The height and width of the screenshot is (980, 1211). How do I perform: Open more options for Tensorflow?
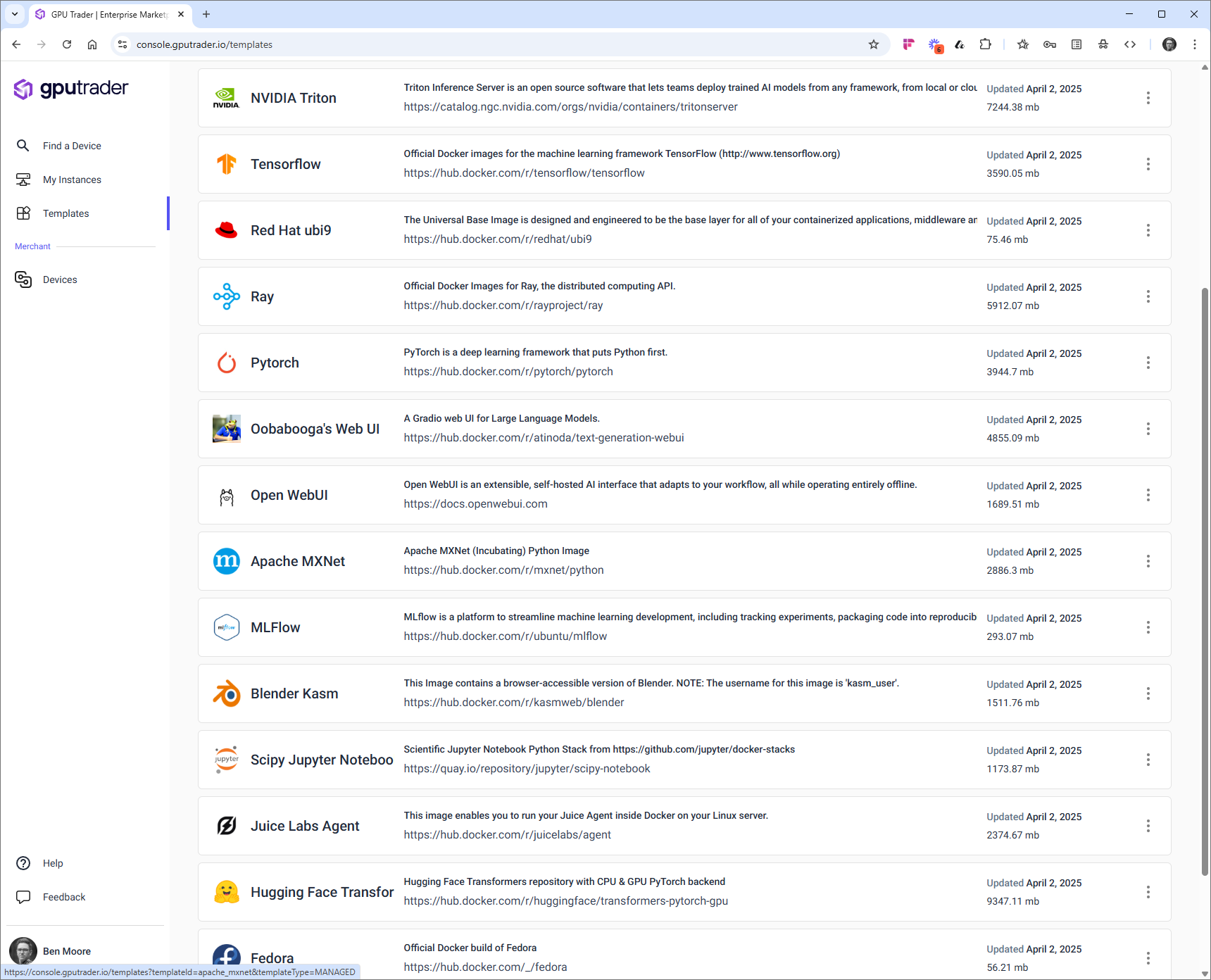[1148, 164]
